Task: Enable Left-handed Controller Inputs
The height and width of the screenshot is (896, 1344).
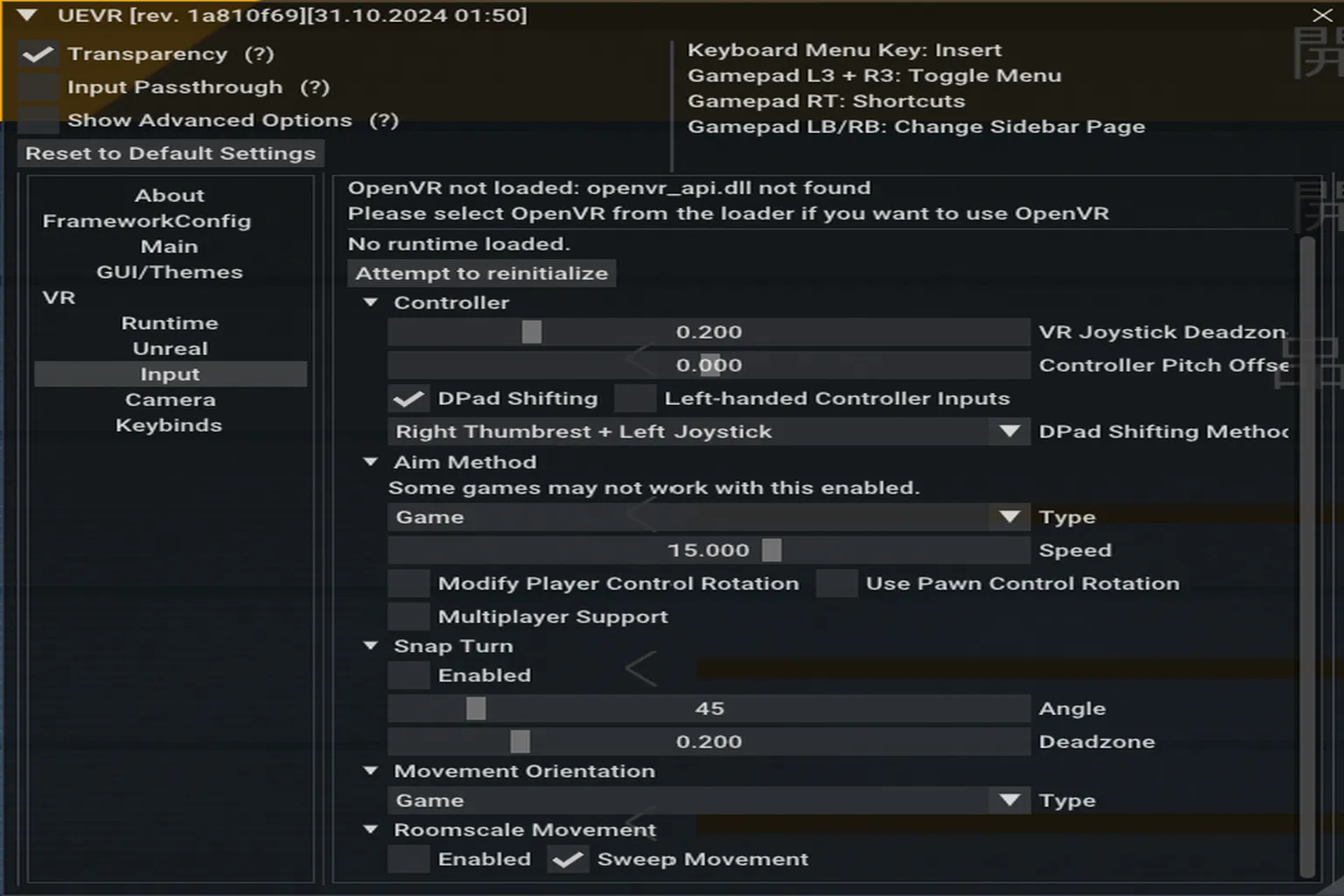Action: pos(635,399)
